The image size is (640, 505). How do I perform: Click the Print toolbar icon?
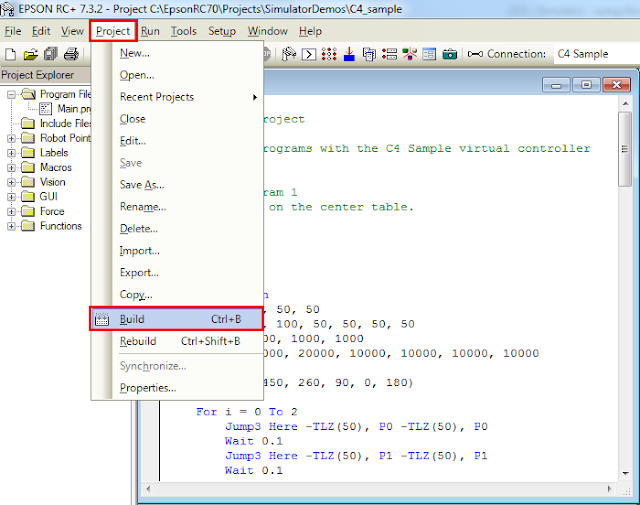coord(71,54)
